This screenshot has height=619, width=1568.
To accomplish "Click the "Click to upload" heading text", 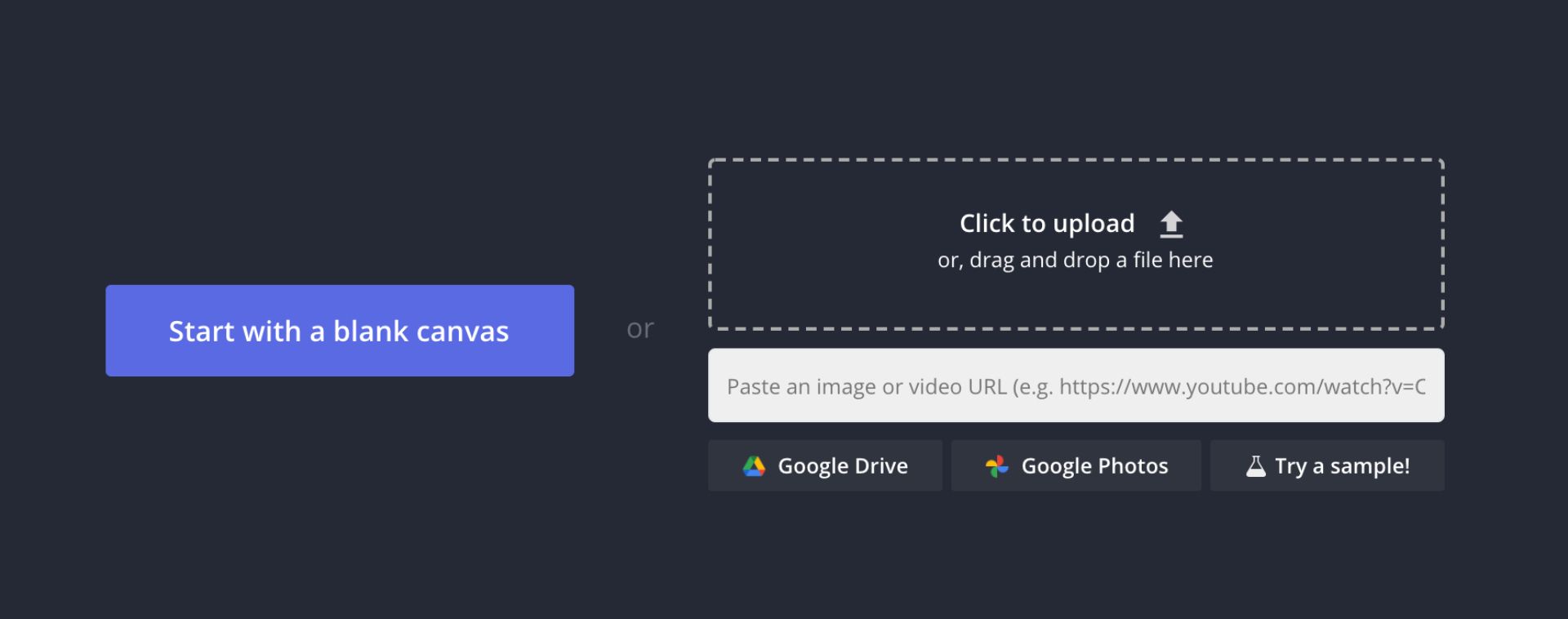I will 1046,224.
